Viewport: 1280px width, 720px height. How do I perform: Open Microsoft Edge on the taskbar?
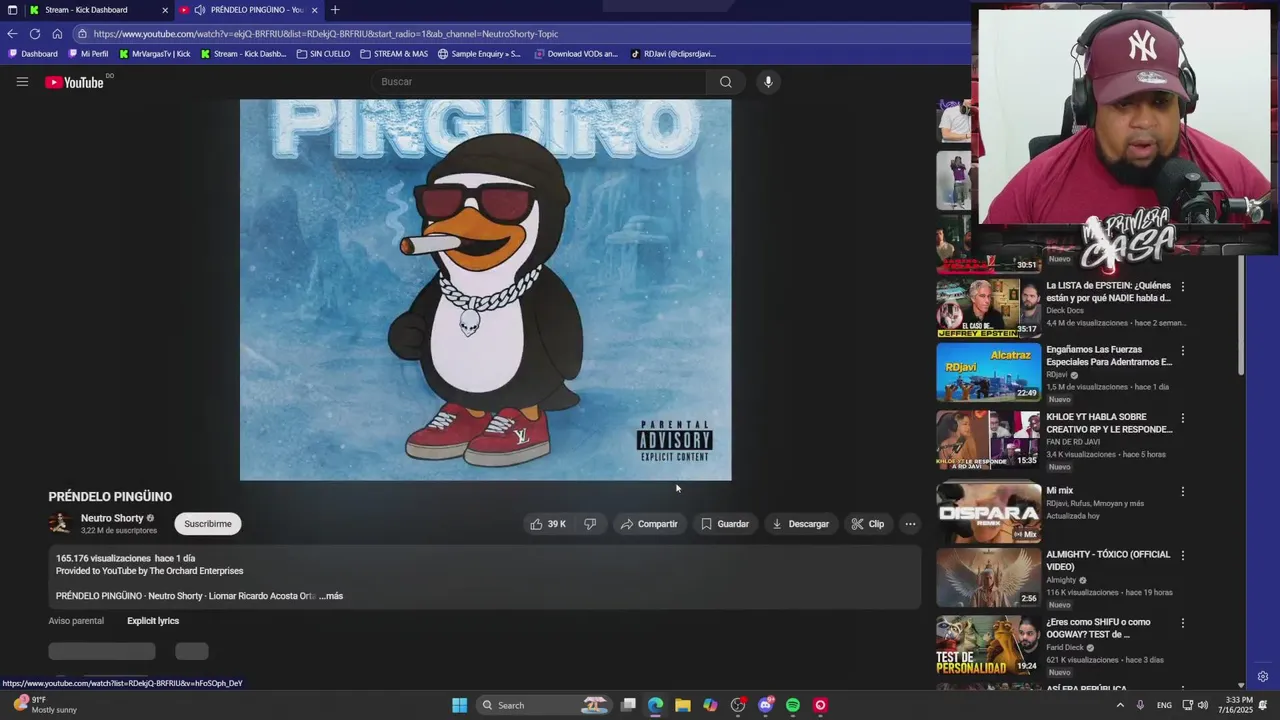[655, 705]
